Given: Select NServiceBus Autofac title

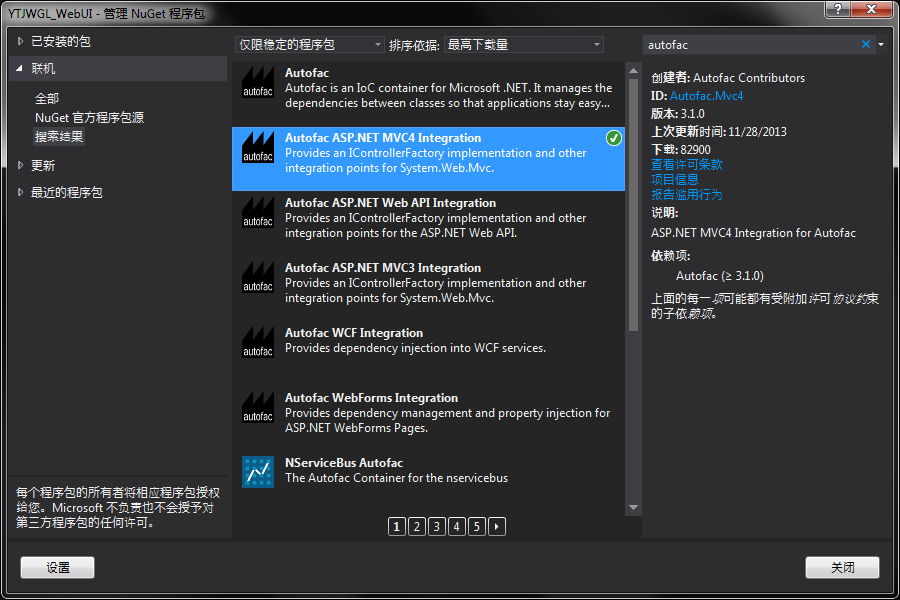Looking at the screenshot, I should click(344, 462).
